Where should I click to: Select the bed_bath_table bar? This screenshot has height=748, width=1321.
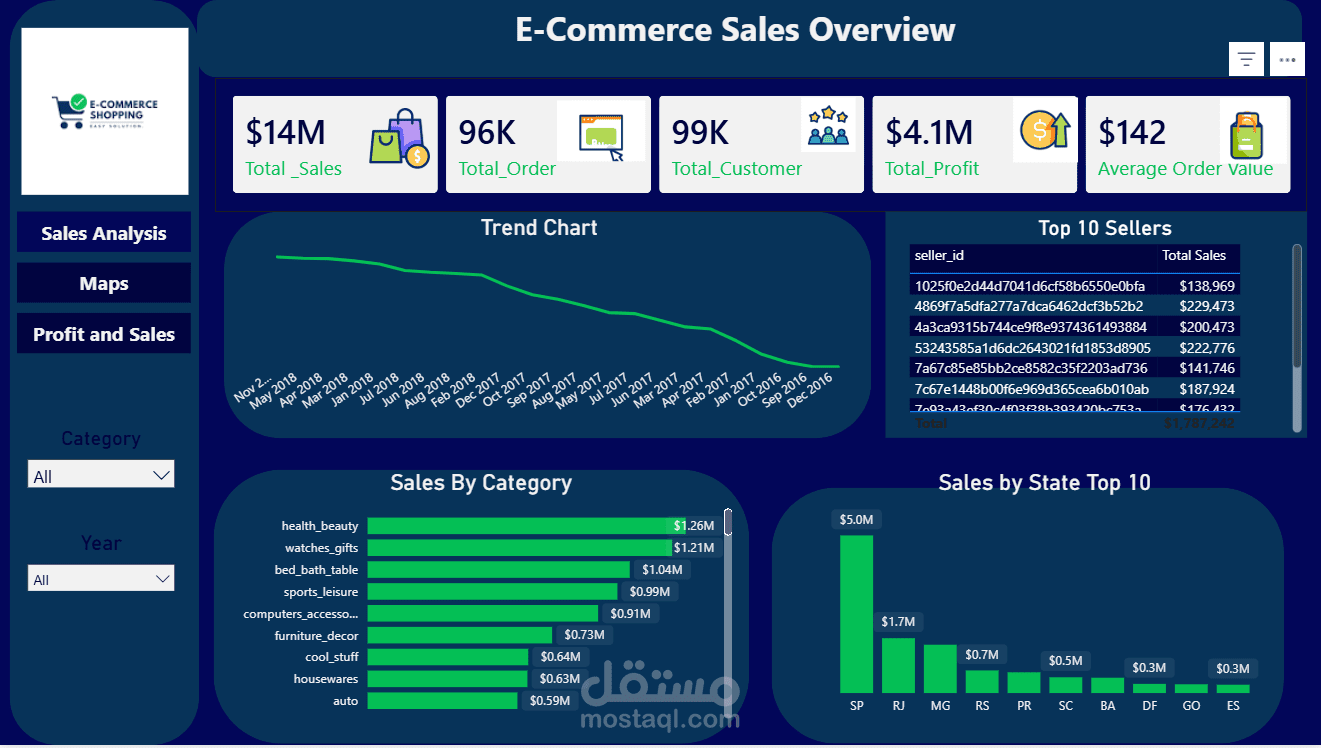coord(498,570)
